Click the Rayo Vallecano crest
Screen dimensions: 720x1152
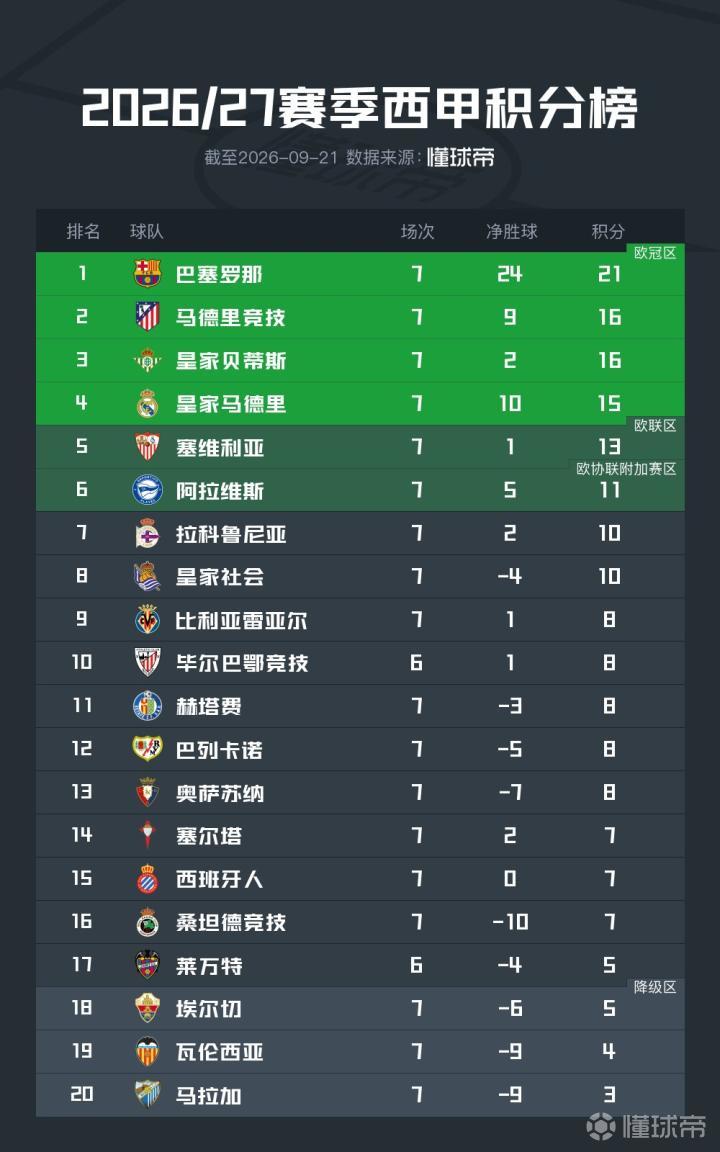[x=148, y=749]
